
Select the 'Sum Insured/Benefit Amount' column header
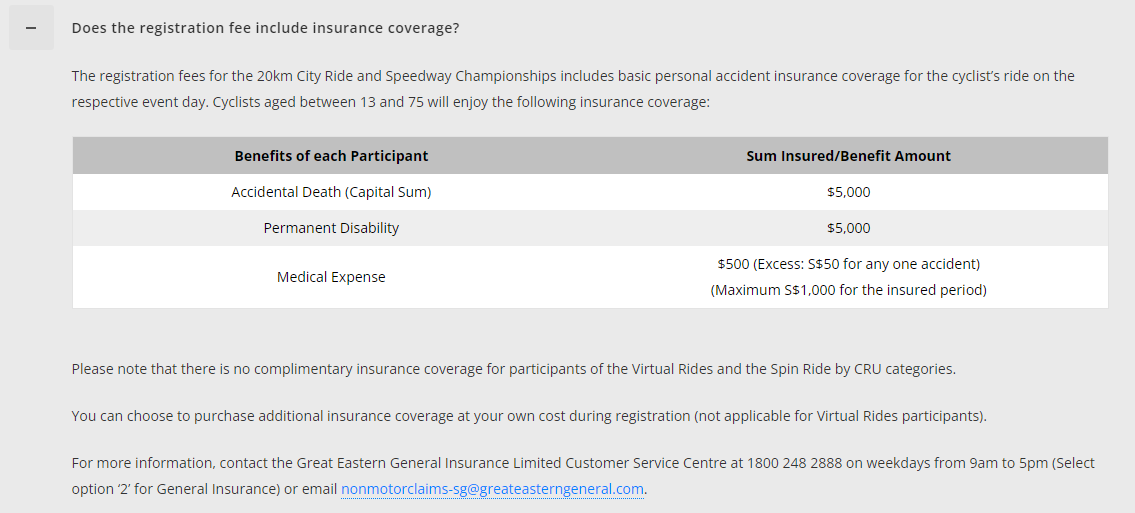tap(848, 156)
